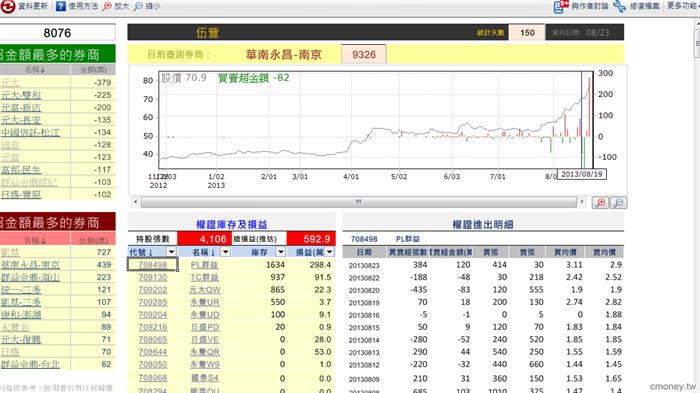Select broker 凱基-三多 in buy list
Viewport: 700px width, 393px height.
pyautogui.click(x=21, y=302)
